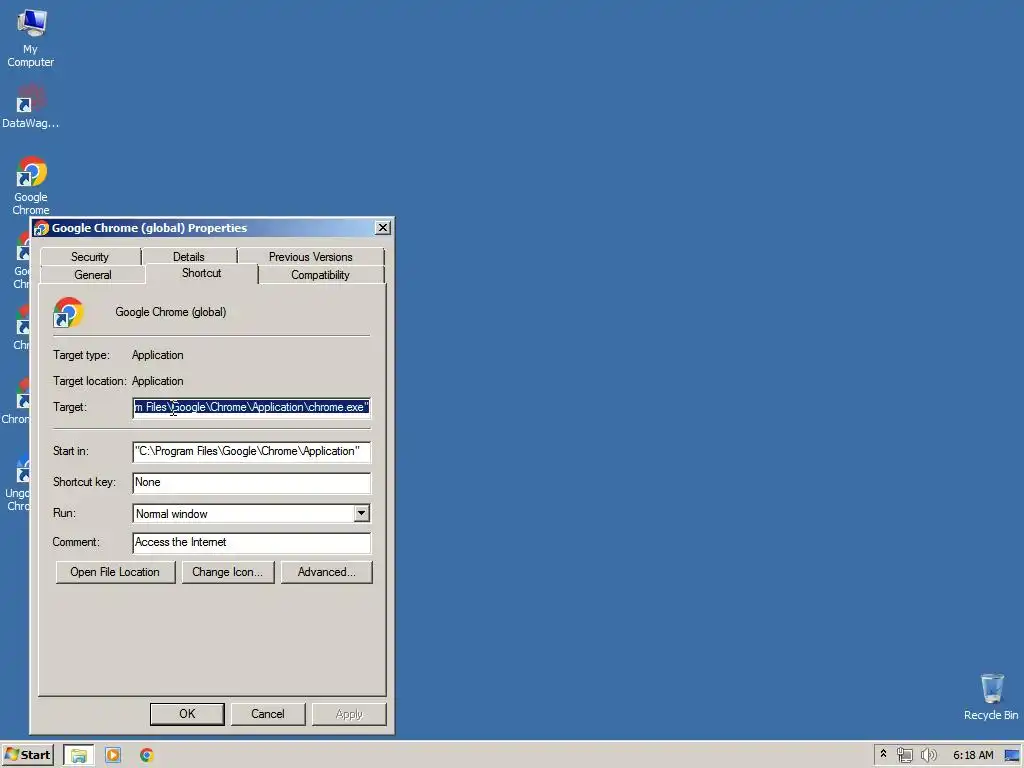The height and width of the screenshot is (768, 1024).
Task: Open the My Computer desktop icon
Action: (30, 38)
